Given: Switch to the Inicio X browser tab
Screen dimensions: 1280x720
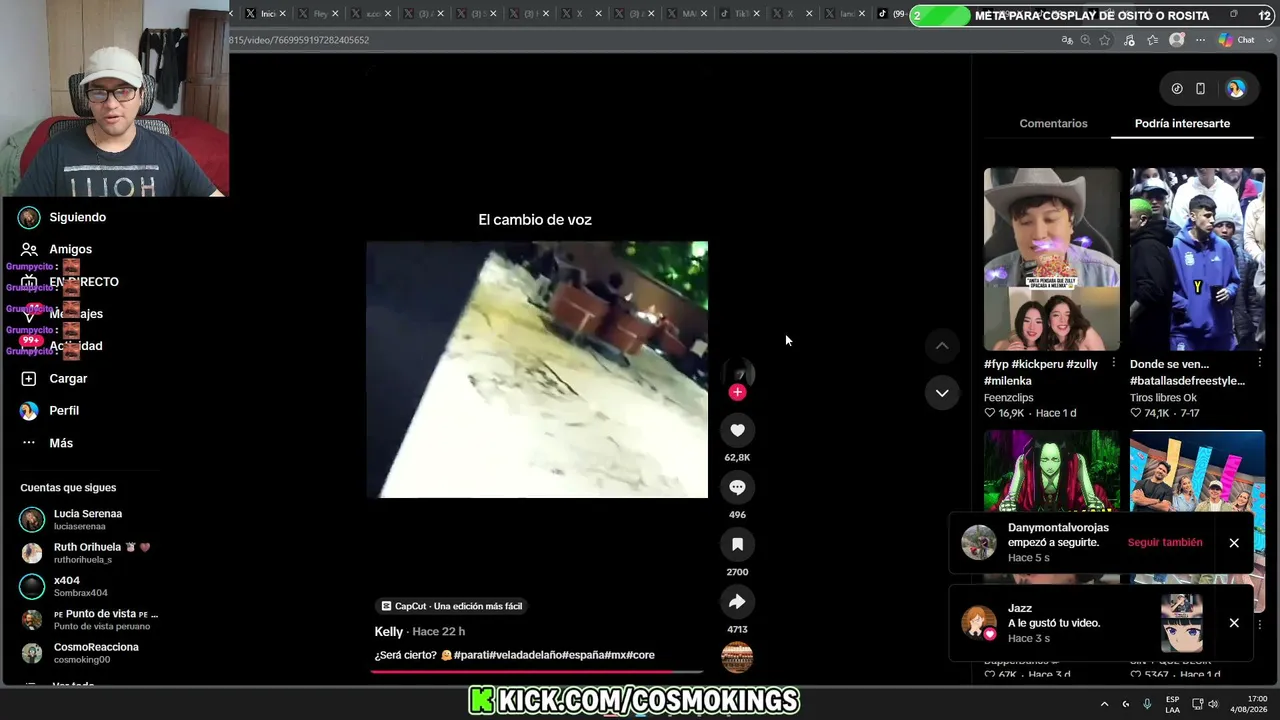Looking at the screenshot, I should (264, 14).
